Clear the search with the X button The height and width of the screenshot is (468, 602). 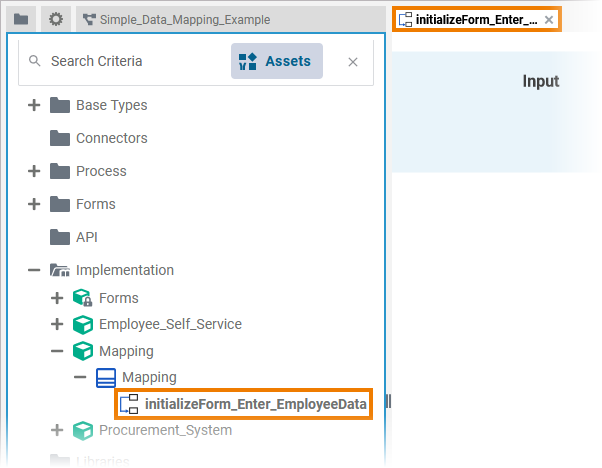pyautogui.click(x=353, y=62)
